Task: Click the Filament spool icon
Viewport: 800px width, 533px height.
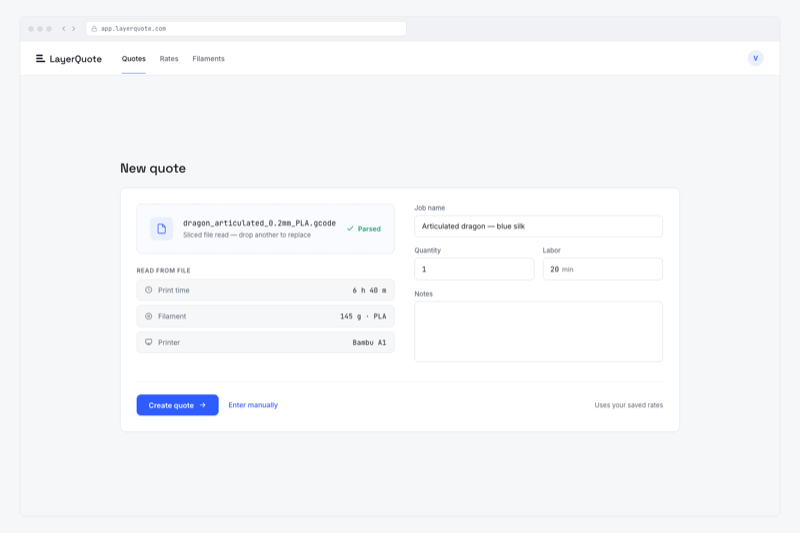Action: 148,316
